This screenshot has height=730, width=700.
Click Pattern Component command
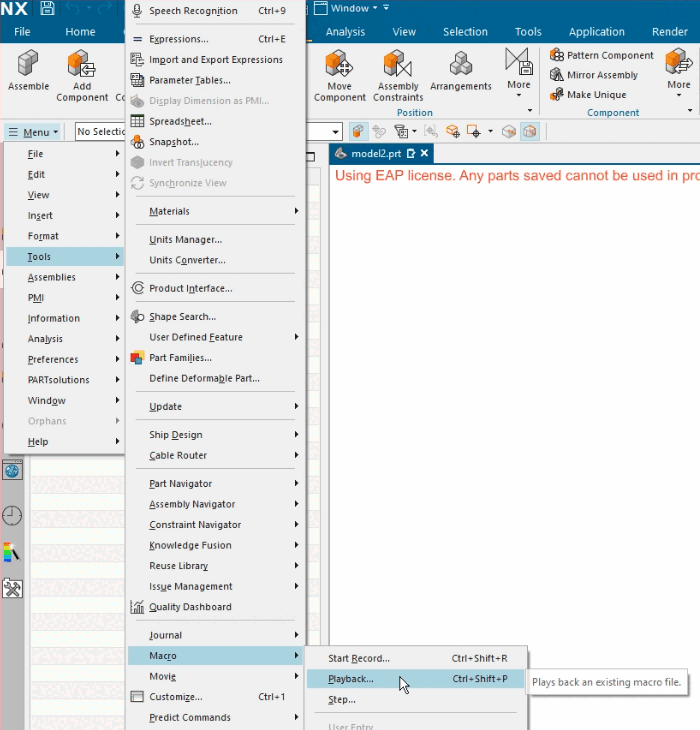(x=601, y=55)
